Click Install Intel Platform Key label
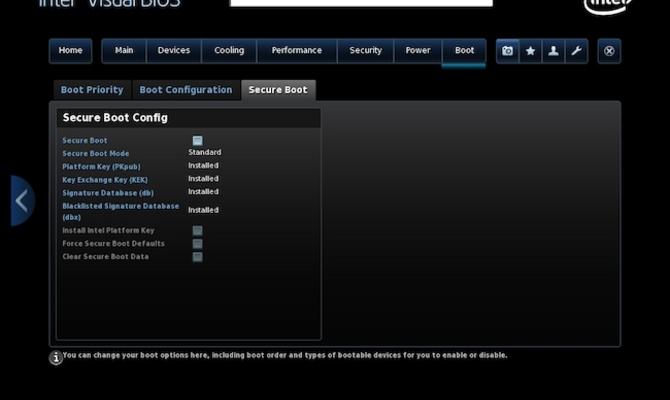670x400 pixels. click(x=109, y=230)
